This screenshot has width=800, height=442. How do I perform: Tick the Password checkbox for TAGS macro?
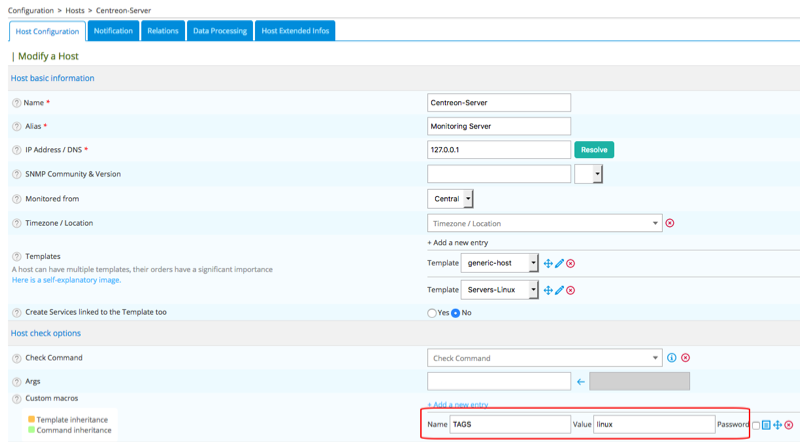point(756,425)
